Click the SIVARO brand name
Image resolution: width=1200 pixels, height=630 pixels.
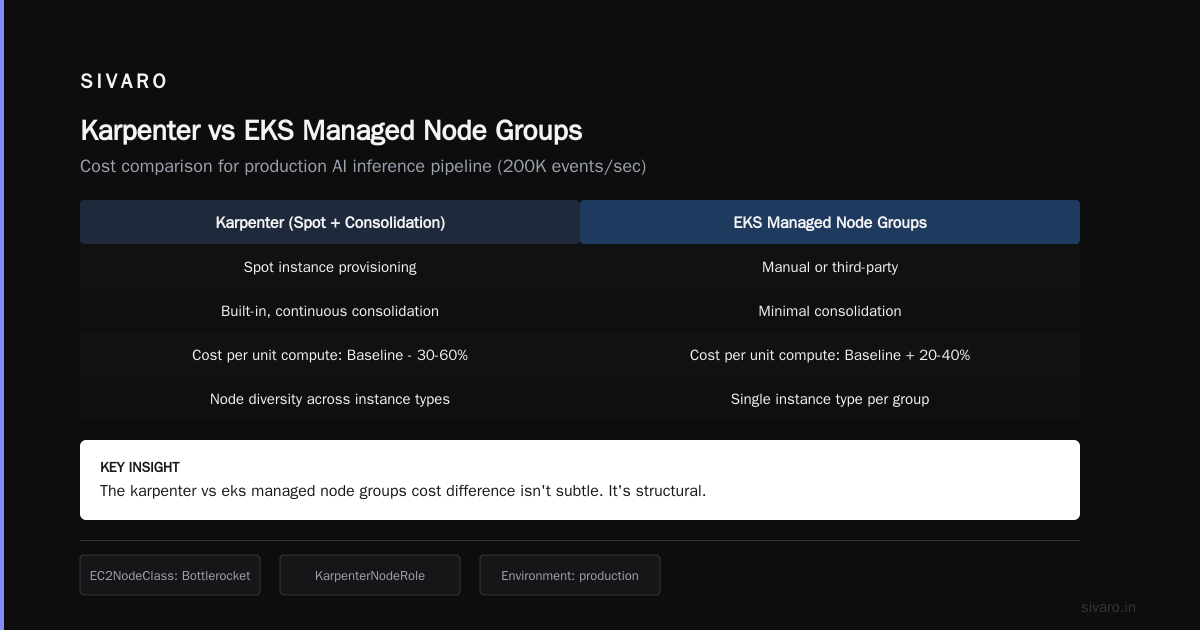124,82
